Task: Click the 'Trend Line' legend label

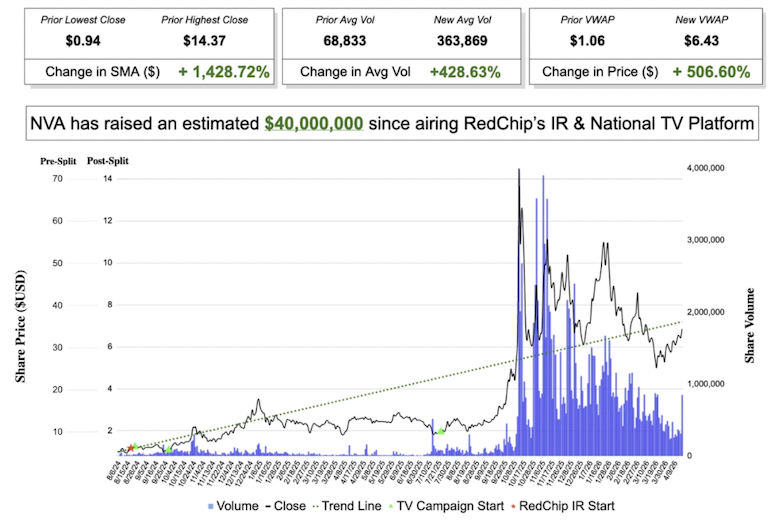Action: point(352,506)
